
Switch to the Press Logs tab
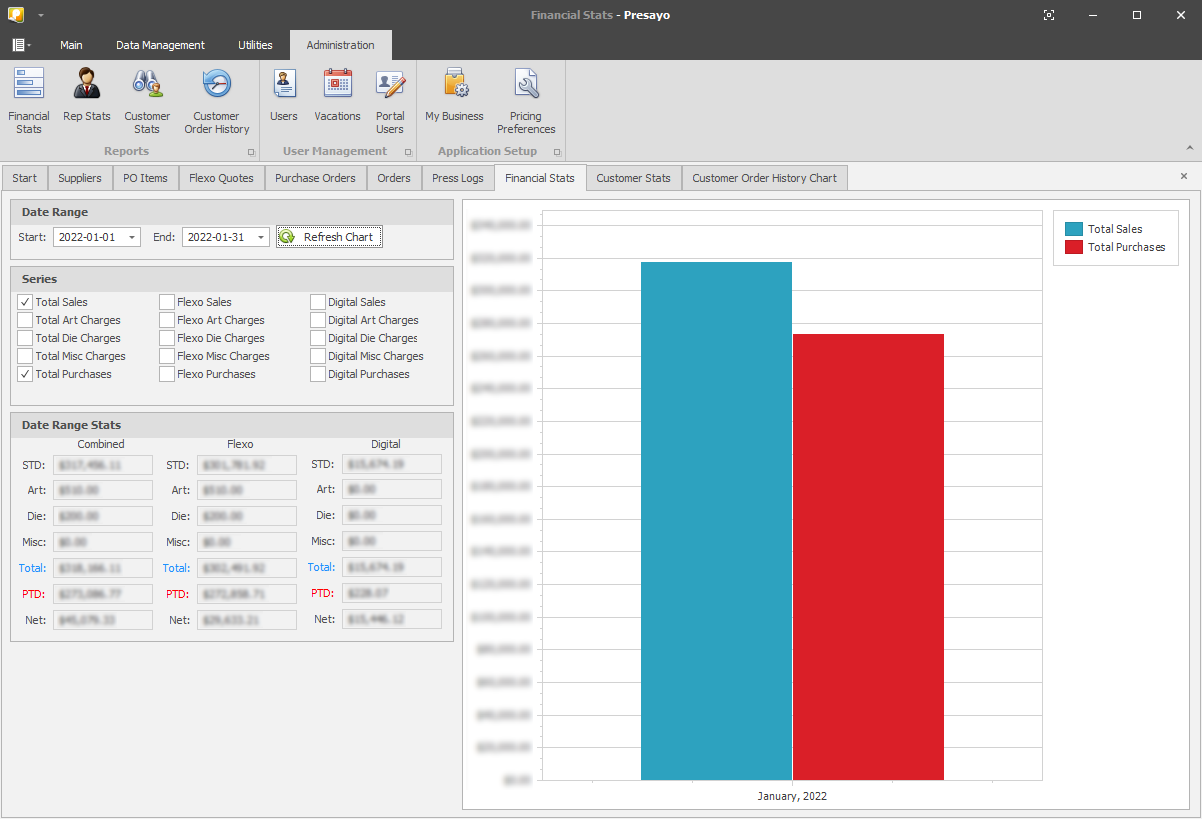[457, 178]
